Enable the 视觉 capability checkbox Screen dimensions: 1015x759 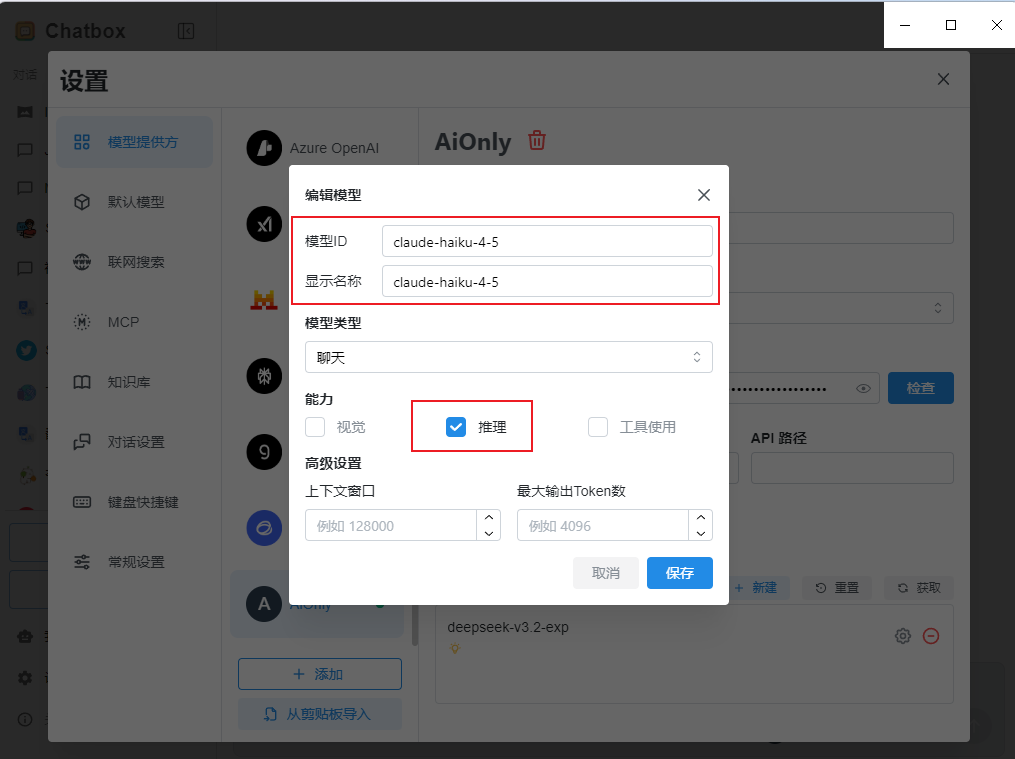point(315,427)
